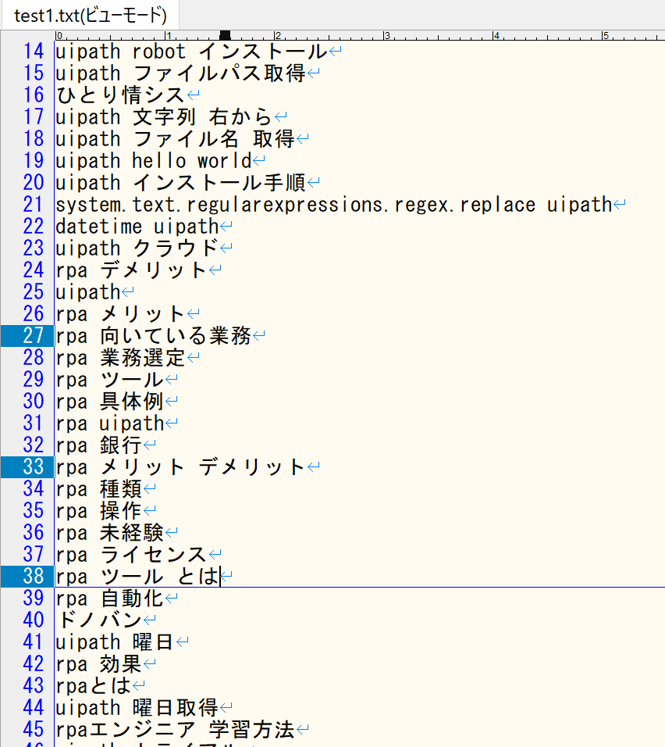Click text 'rpa 未経験'

click(x=110, y=532)
